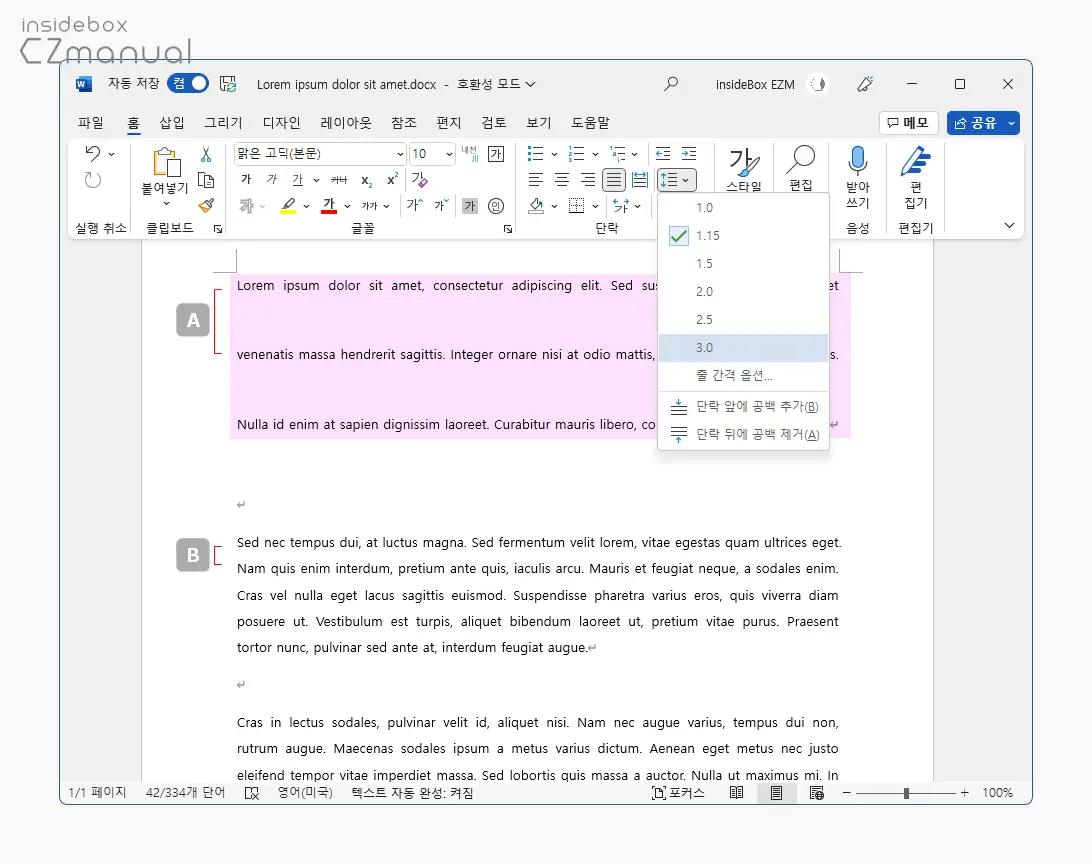Click the 메모 comments button

coord(908,123)
